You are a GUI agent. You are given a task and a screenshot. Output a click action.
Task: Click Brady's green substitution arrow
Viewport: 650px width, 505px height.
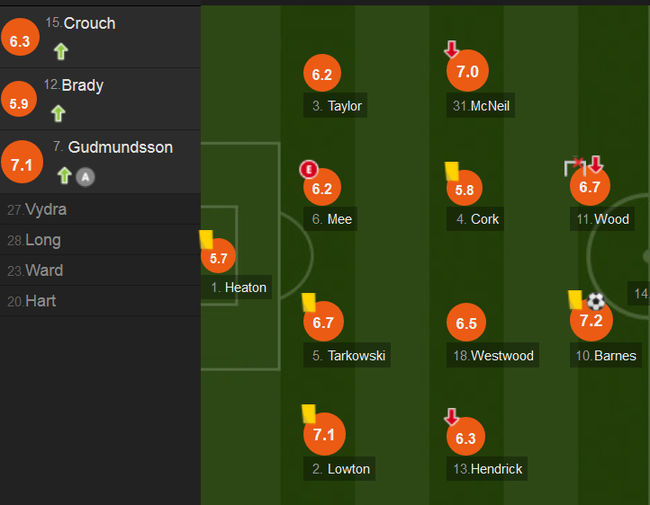coord(58,113)
